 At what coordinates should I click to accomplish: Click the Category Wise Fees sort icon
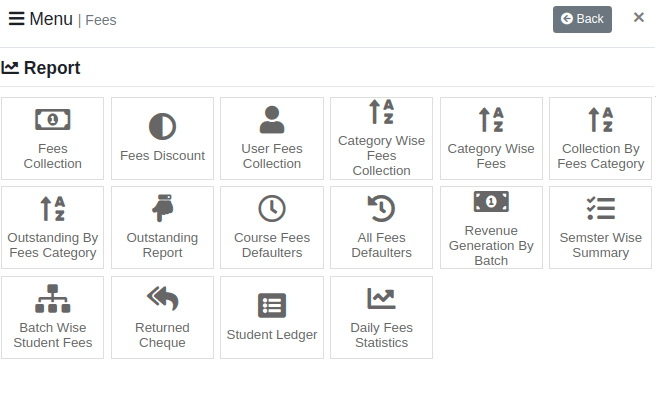click(491, 120)
